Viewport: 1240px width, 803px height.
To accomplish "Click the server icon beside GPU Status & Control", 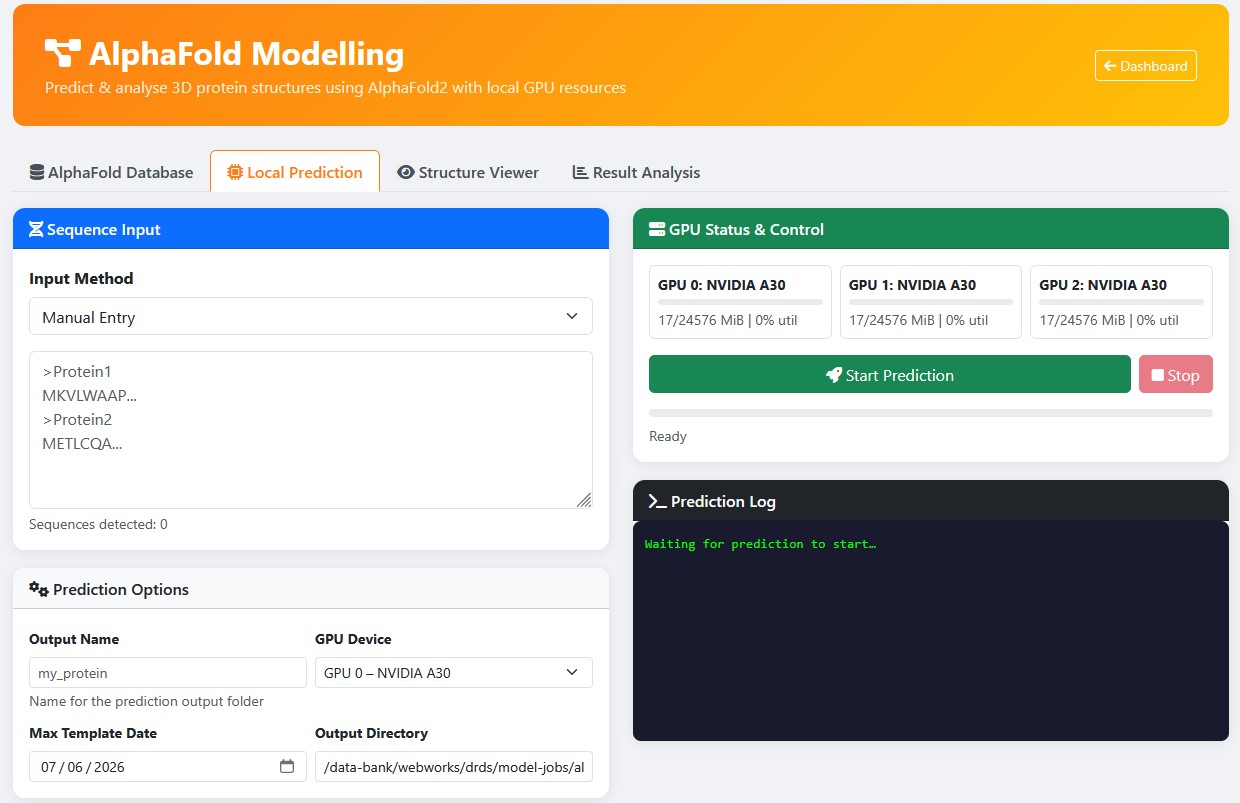I will [657, 229].
